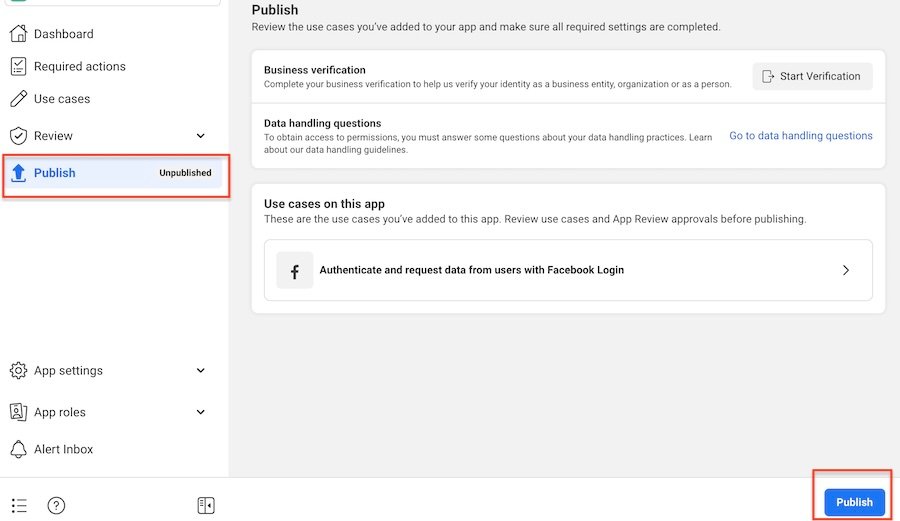This screenshot has width=900, height=521.
Task: Expand the App roles chevron
Action: (x=200, y=412)
